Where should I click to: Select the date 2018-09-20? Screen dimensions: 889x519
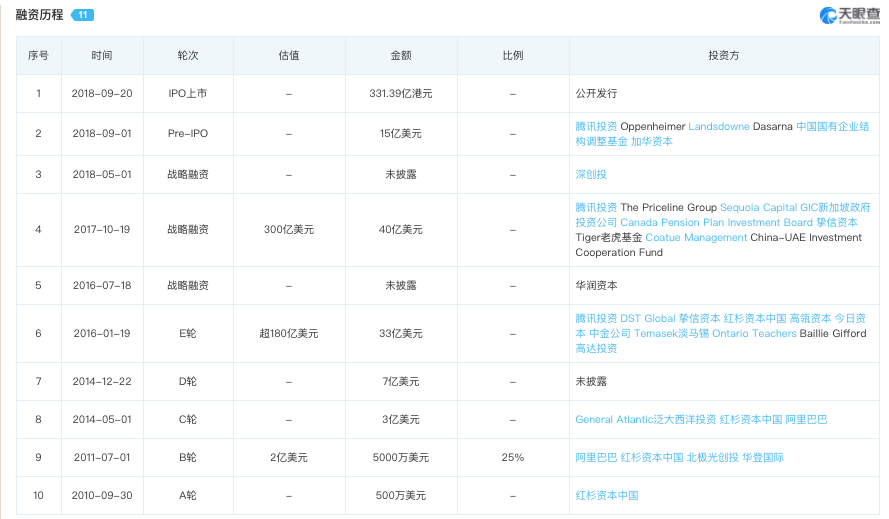(102, 93)
